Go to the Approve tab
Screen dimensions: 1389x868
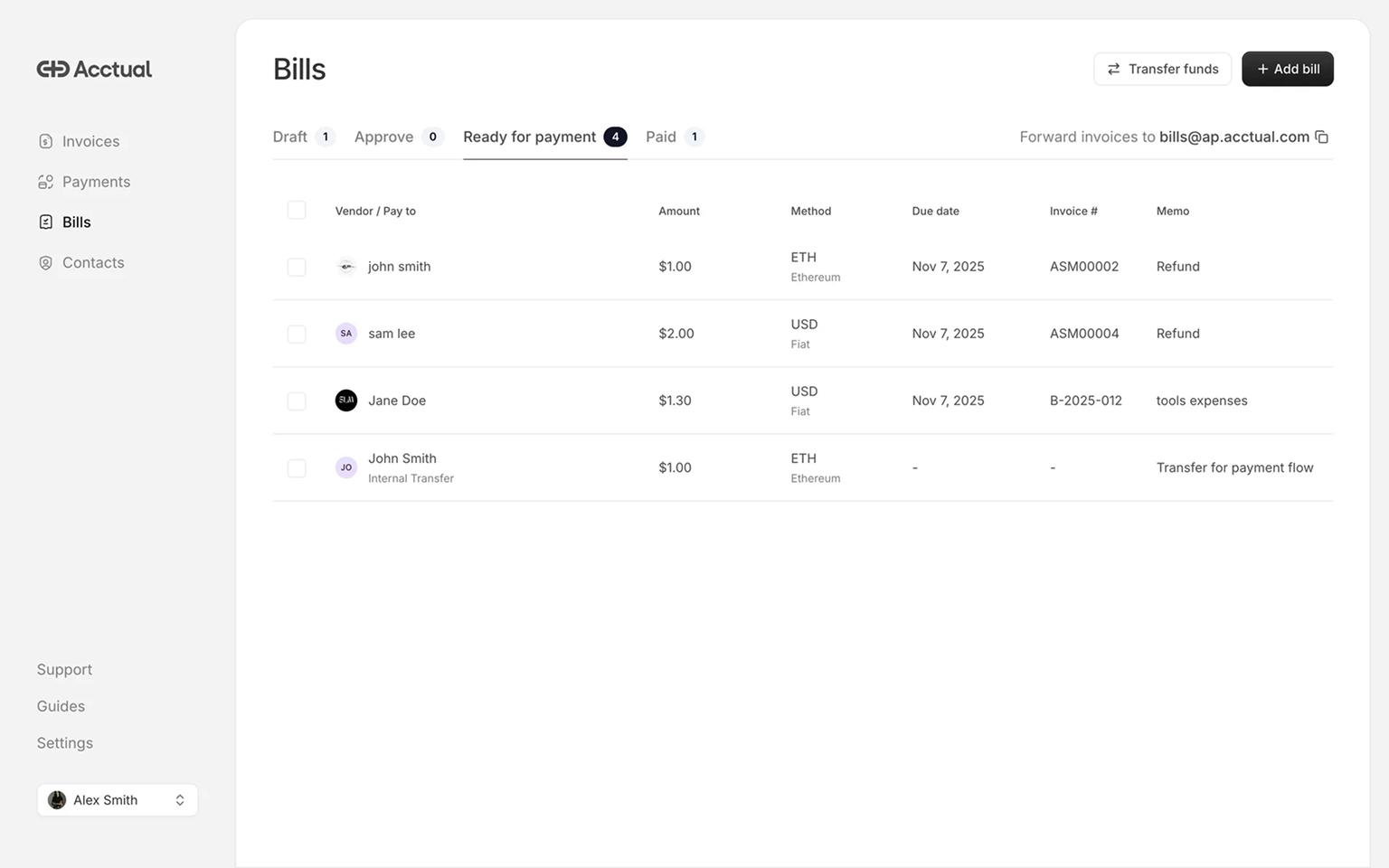[x=384, y=137]
